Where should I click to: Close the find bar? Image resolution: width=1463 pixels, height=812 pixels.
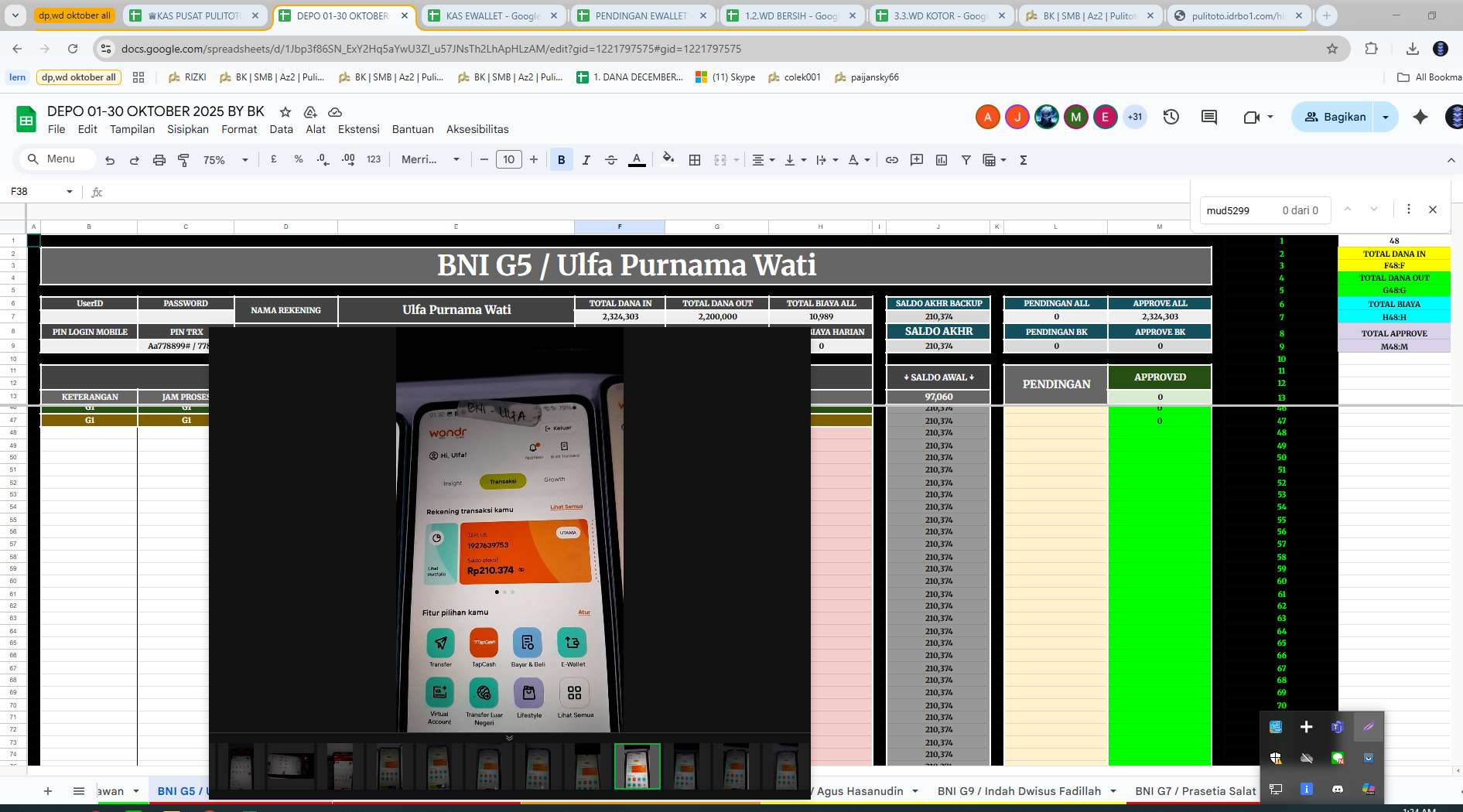point(1433,210)
